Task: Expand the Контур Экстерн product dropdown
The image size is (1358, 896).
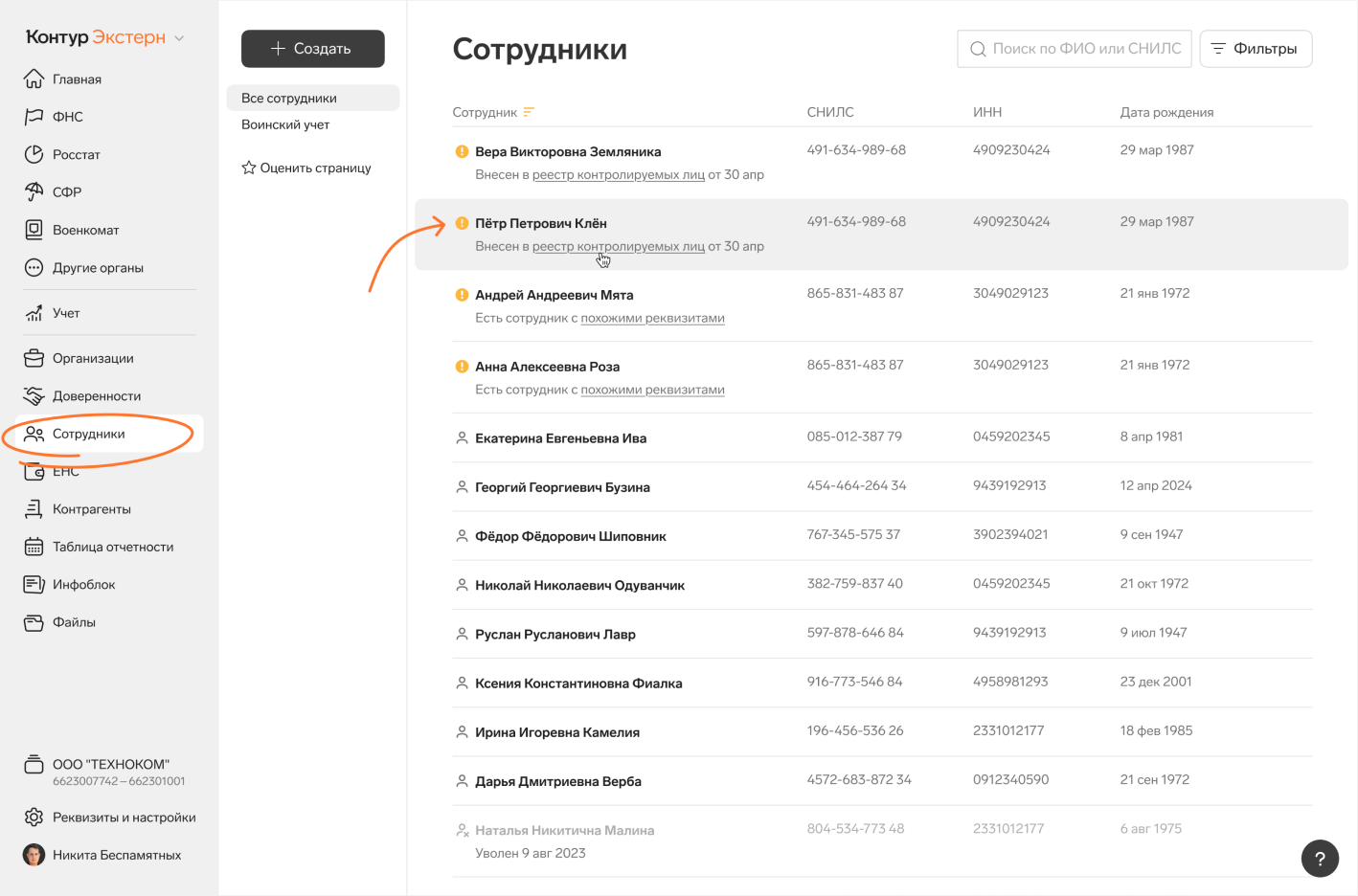Action: [179, 38]
